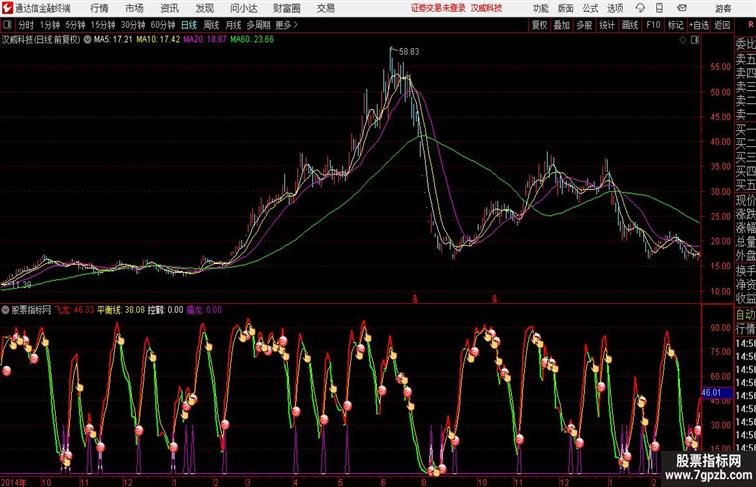Click the 汉威科技(日线 前复权) chart title
This screenshot has height=487, width=756.
click(x=41, y=40)
